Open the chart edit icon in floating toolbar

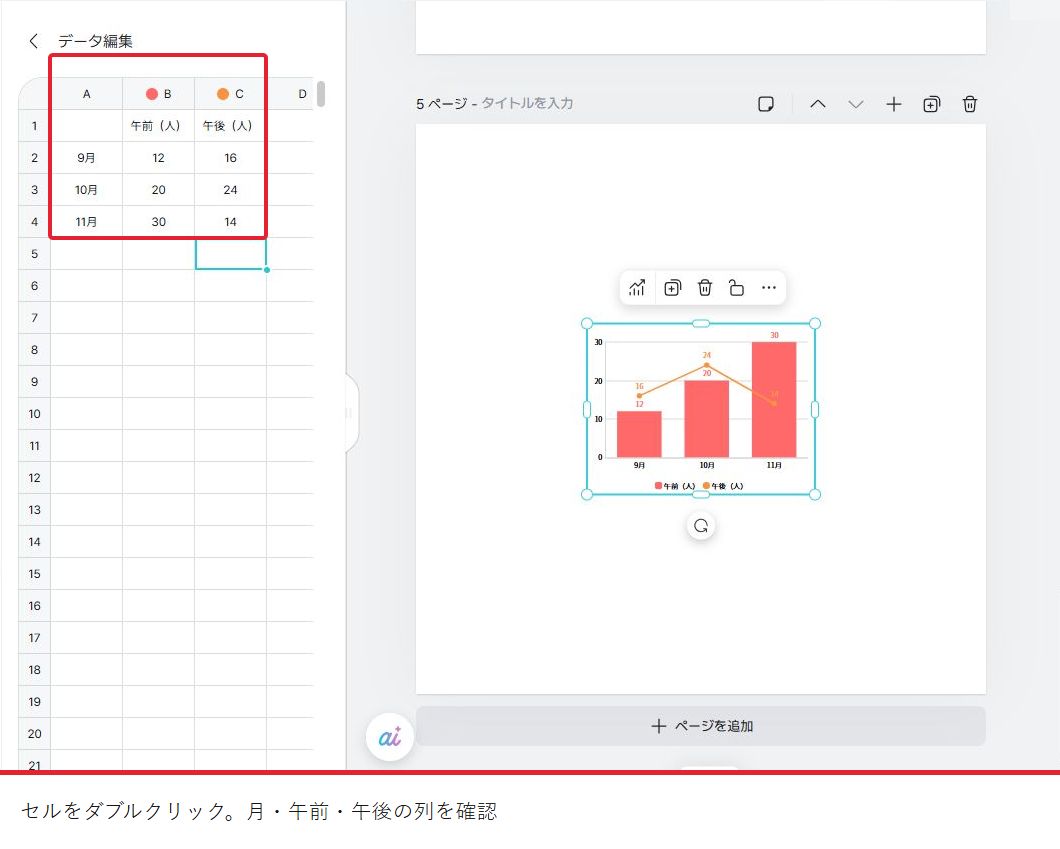click(637, 288)
